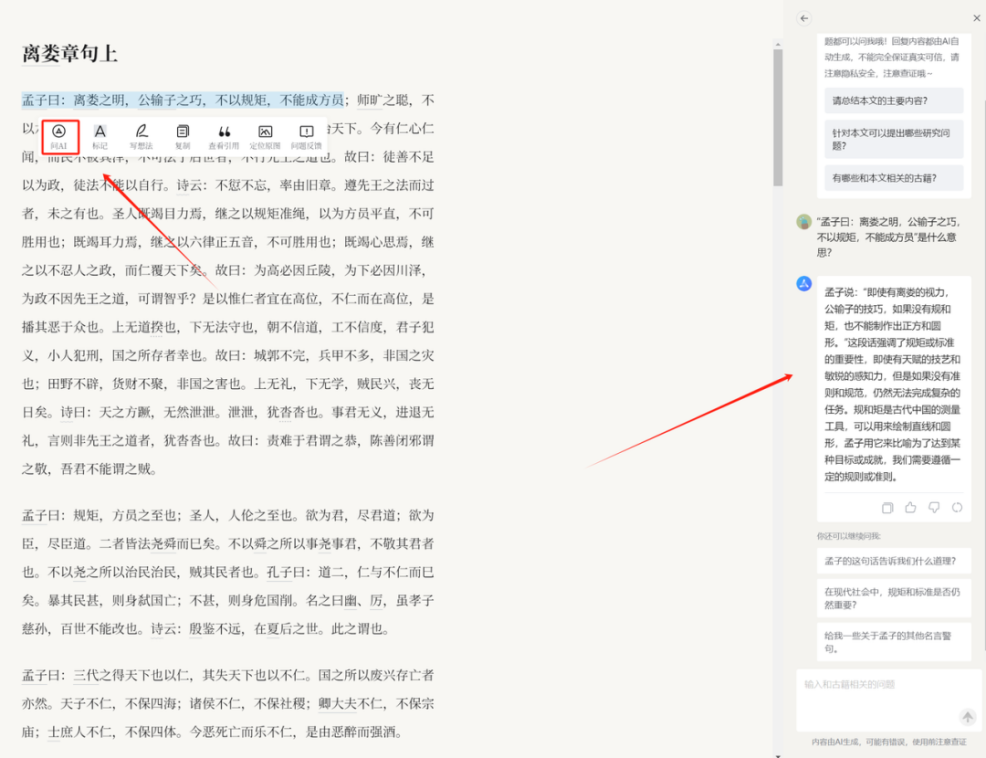Screen dimensions: 986x758
Task: Open the 写想法 note tool
Action: [x=141, y=135]
